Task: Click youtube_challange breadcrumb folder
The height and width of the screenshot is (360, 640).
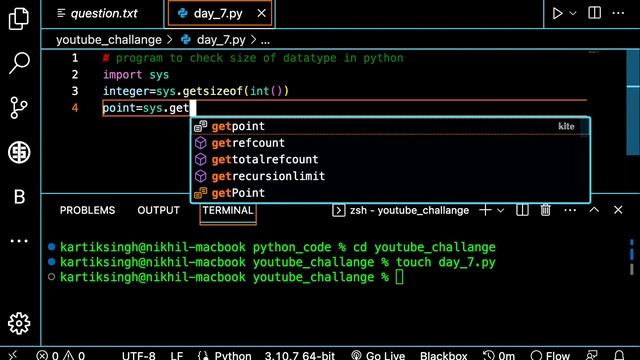Action: (x=109, y=40)
